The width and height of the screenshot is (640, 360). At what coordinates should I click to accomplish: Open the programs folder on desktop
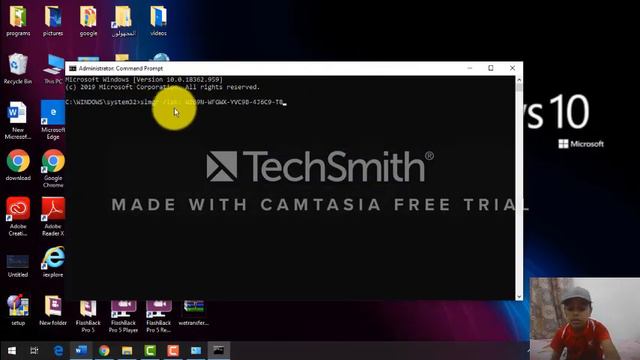point(18,21)
